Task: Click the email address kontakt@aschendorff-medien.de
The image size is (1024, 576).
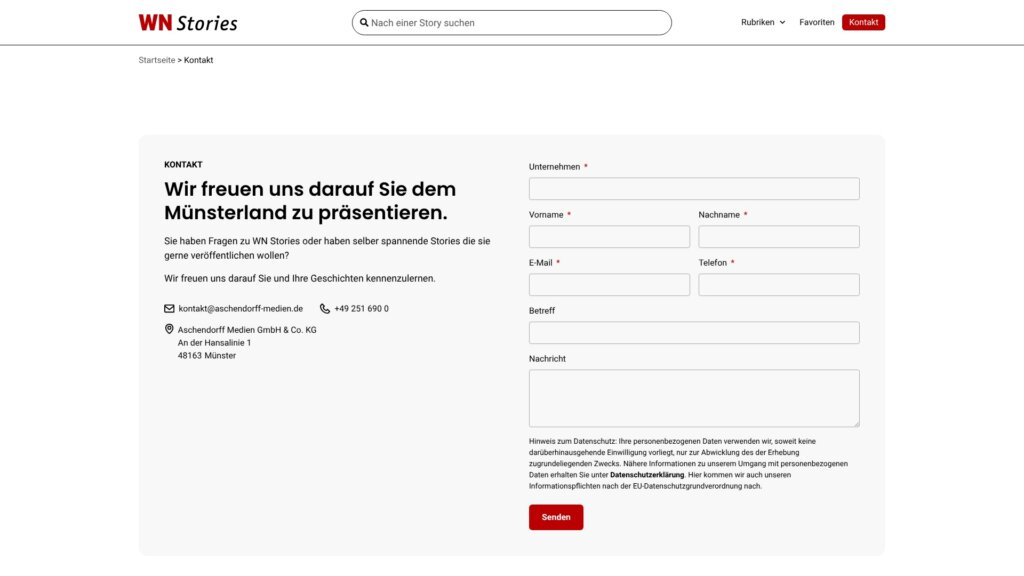Action: (240, 308)
